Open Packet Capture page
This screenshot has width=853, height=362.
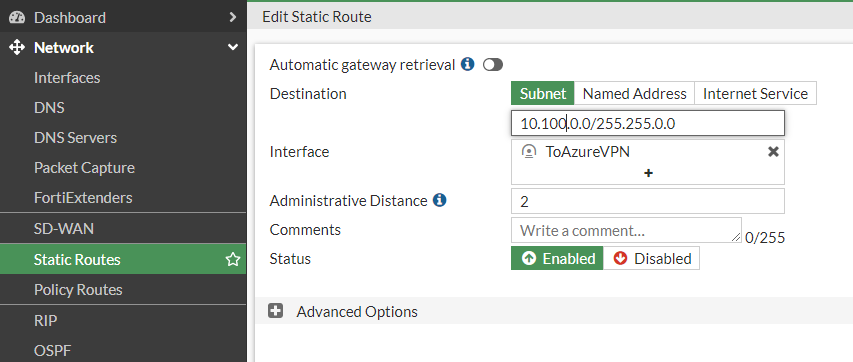[84, 168]
